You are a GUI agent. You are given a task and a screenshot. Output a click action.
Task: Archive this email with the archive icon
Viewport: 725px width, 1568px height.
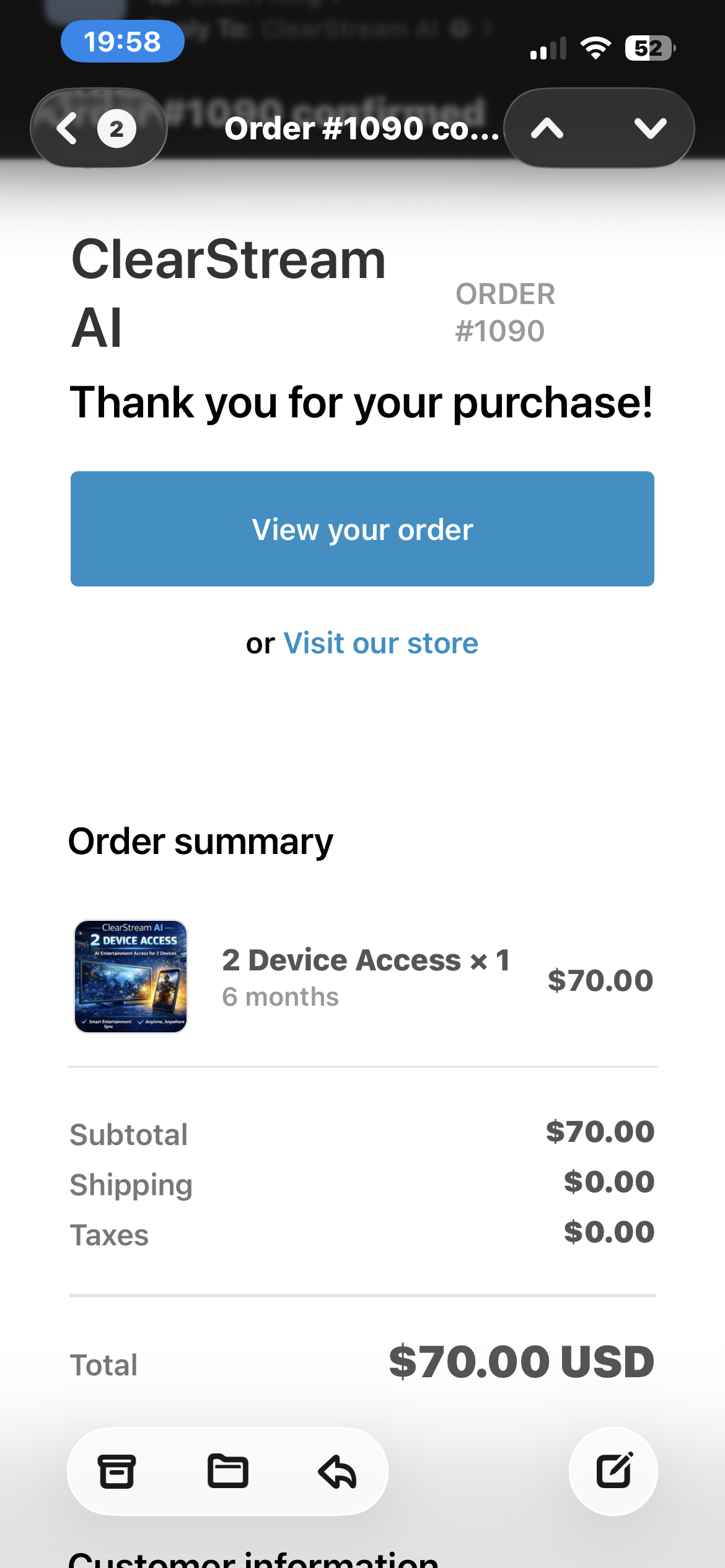point(116,1471)
